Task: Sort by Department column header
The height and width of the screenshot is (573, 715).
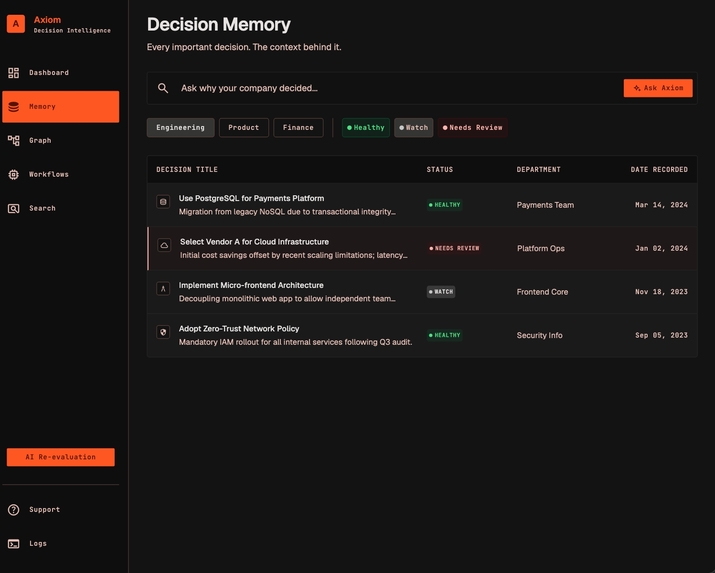Action: (539, 170)
